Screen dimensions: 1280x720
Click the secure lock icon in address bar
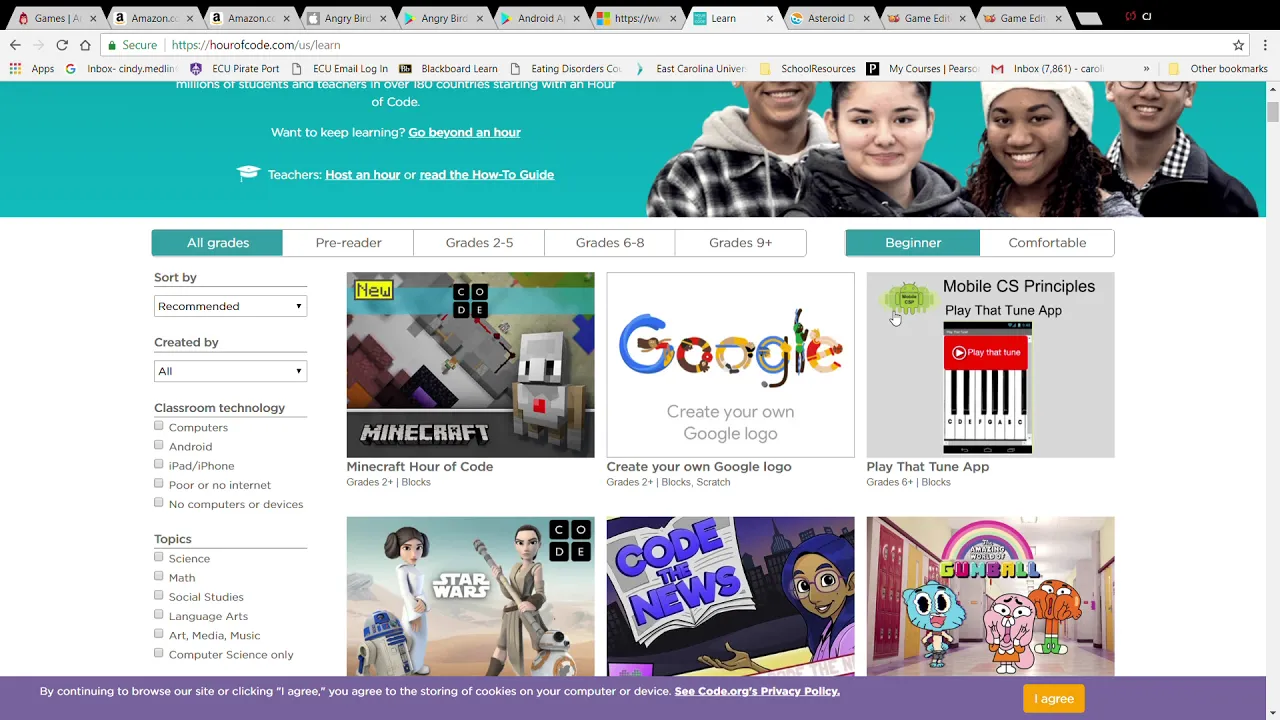112,45
